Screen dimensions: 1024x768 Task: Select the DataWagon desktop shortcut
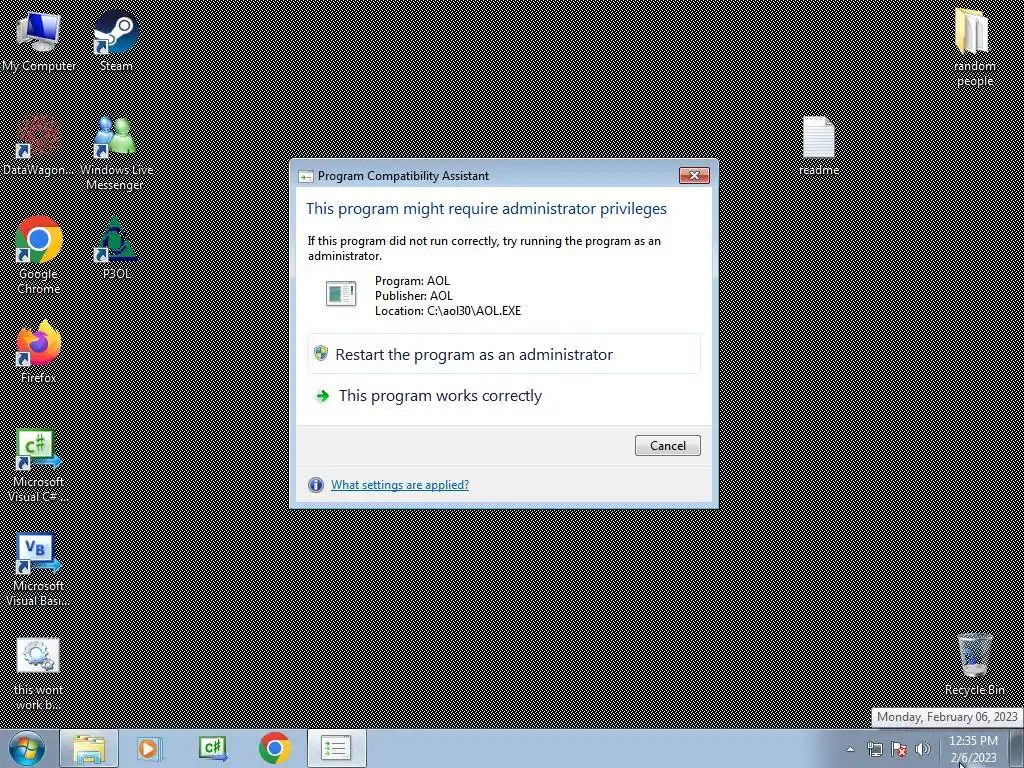tap(38, 146)
